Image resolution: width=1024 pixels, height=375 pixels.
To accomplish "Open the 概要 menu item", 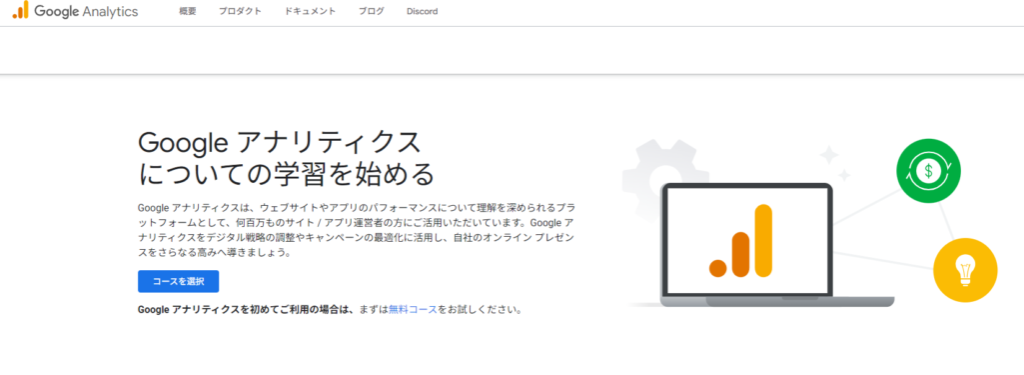I will 187,11.
